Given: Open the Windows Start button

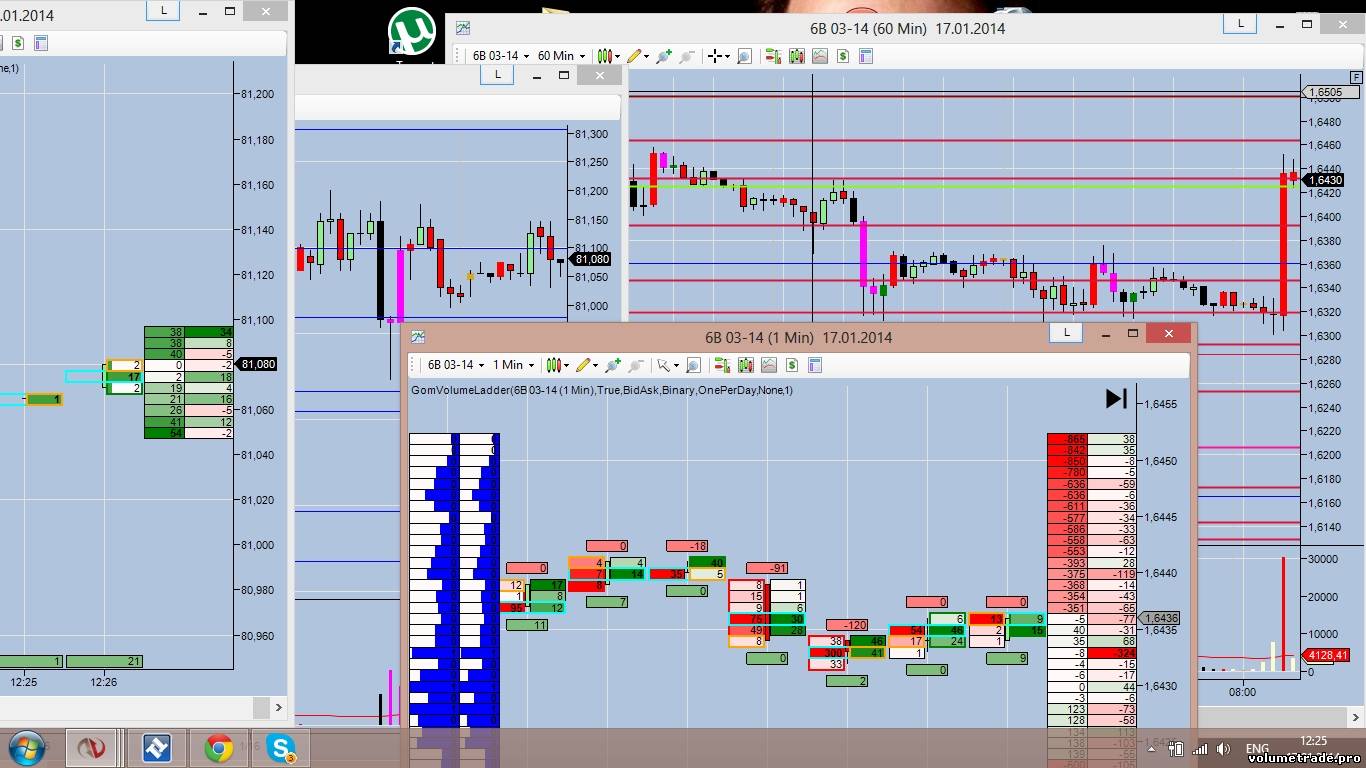Looking at the screenshot, I should coord(25,747).
